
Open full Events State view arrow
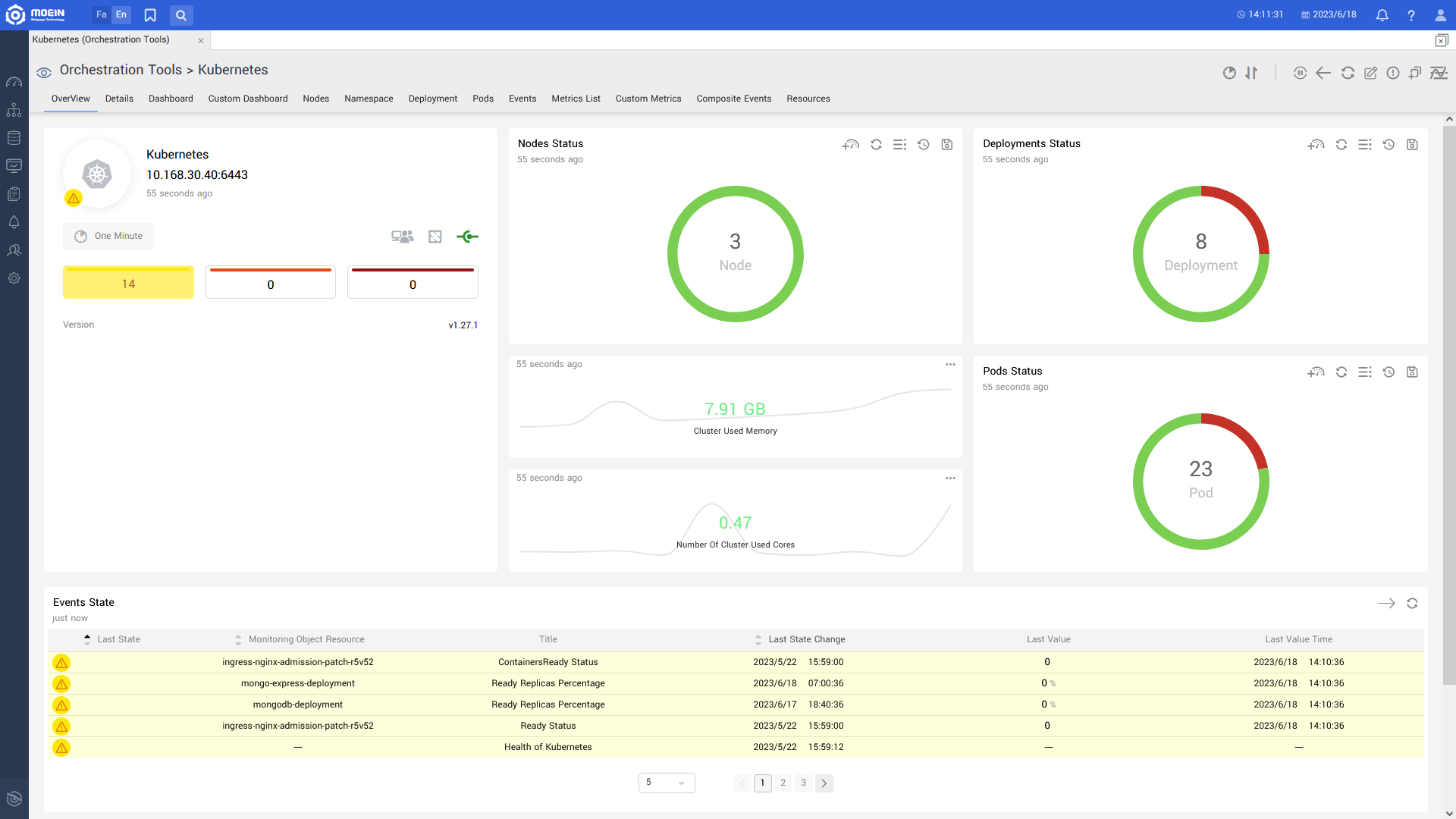[1386, 604]
